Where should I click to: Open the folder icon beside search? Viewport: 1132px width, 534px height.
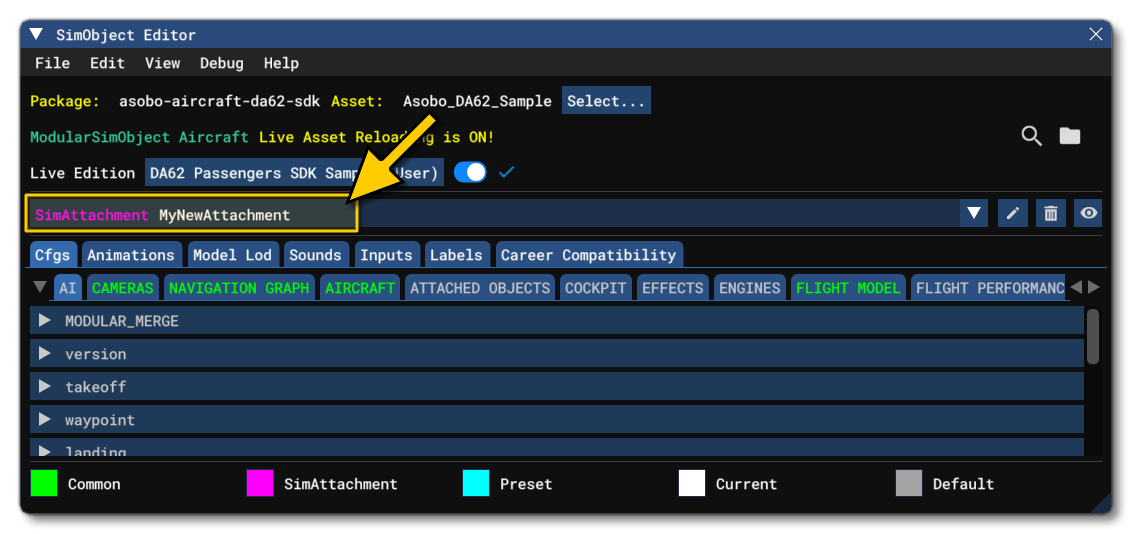pyautogui.click(x=1070, y=137)
